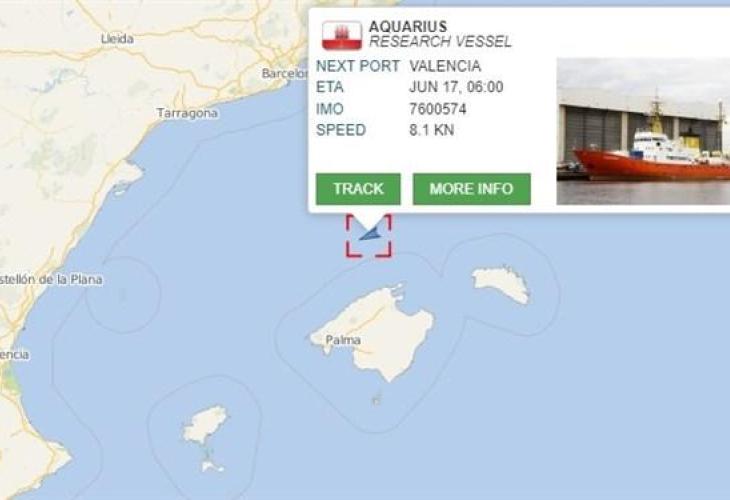Click the red selection bracket around the ship

coord(368,236)
